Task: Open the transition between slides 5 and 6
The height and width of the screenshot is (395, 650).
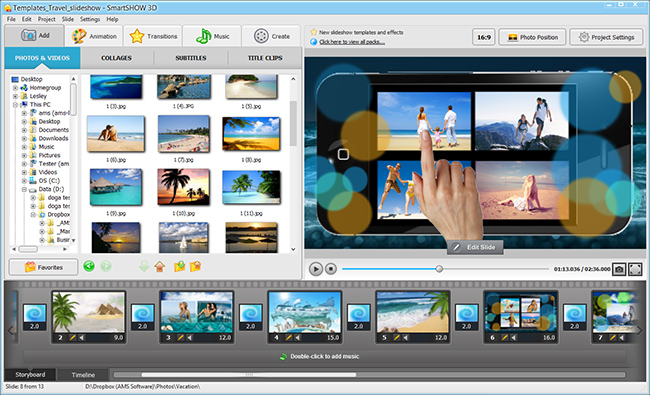Action: point(467,317)
